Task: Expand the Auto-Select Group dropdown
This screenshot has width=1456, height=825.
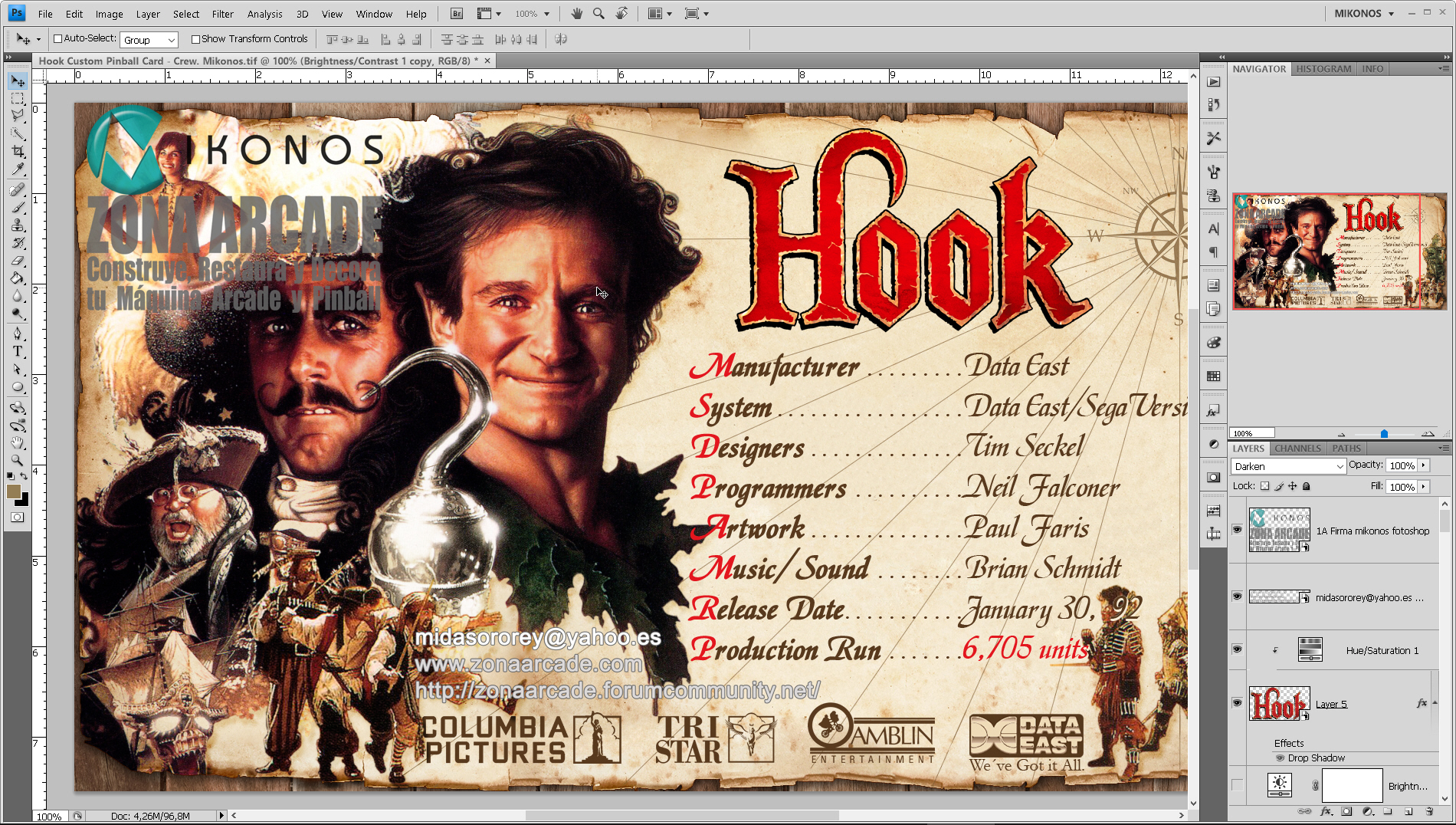Action: pyautogui.click(x=172, y=39)
